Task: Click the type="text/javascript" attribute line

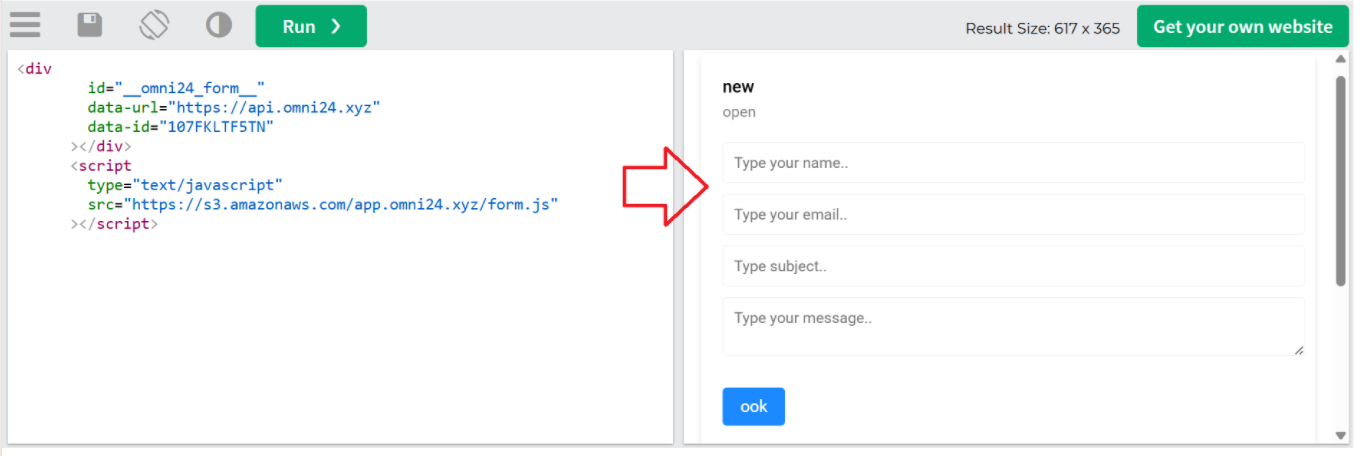Action: tap(186, 185)
